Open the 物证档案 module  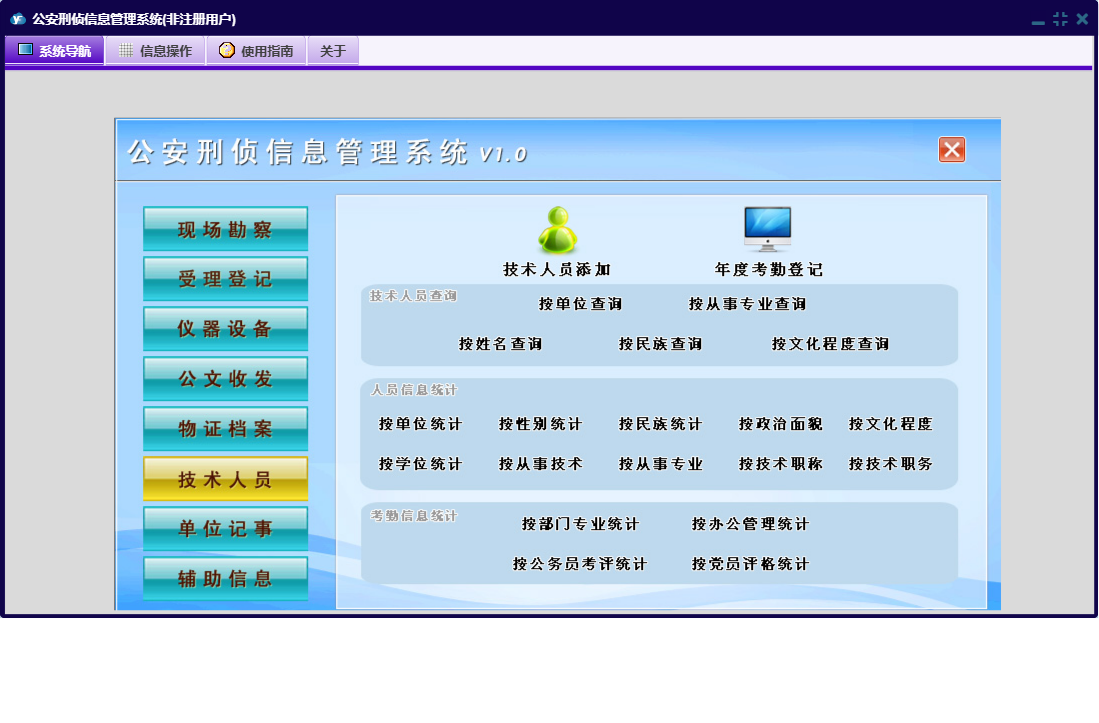225,429
